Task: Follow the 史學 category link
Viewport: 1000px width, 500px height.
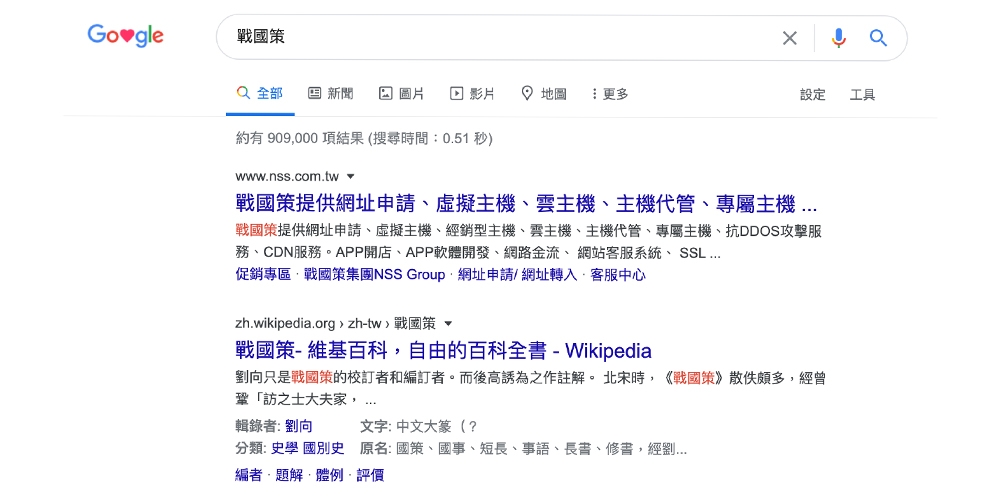Action: (284, 448)
